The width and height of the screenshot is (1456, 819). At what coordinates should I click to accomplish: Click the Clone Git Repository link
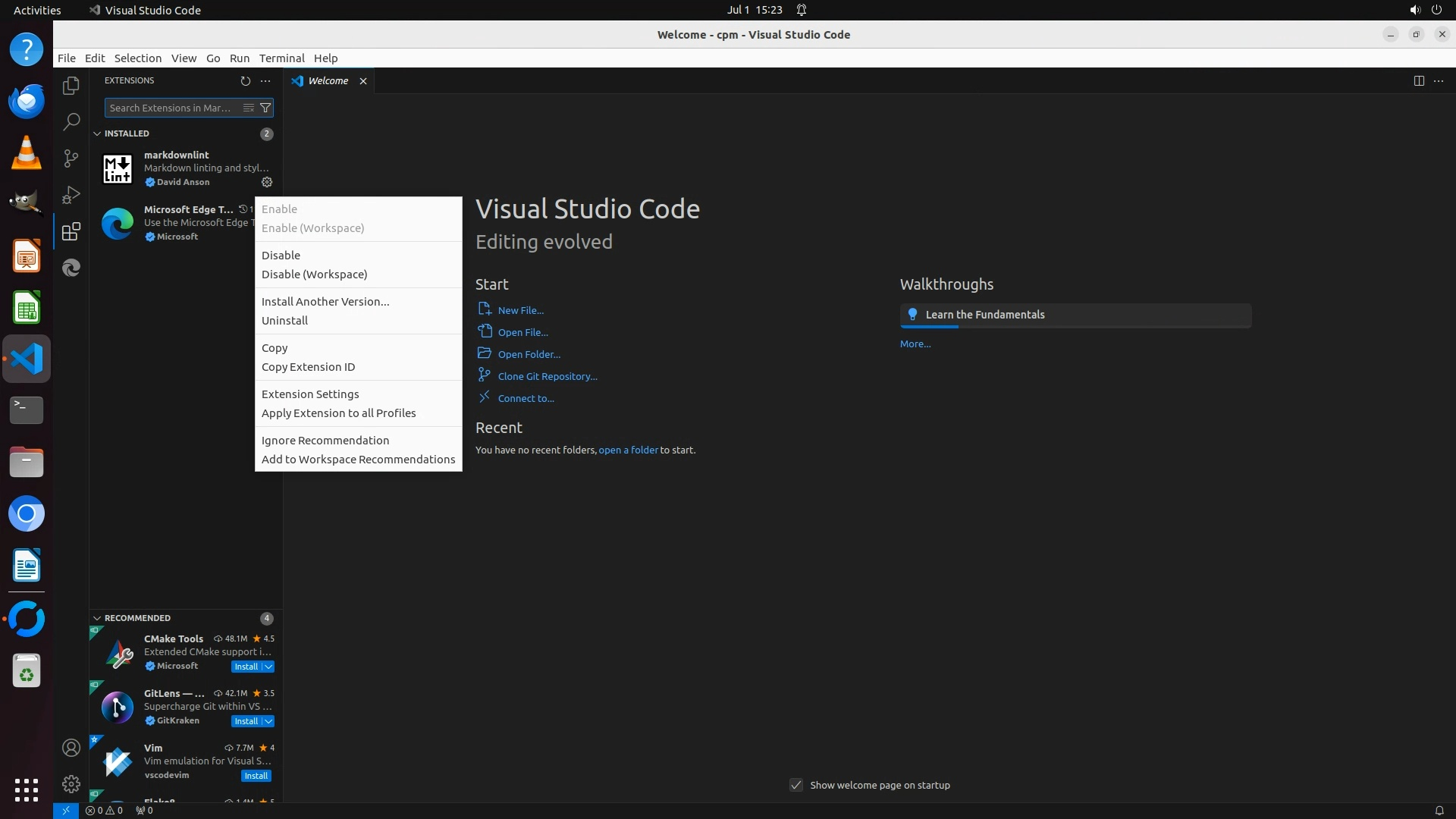tap(547, 376)
